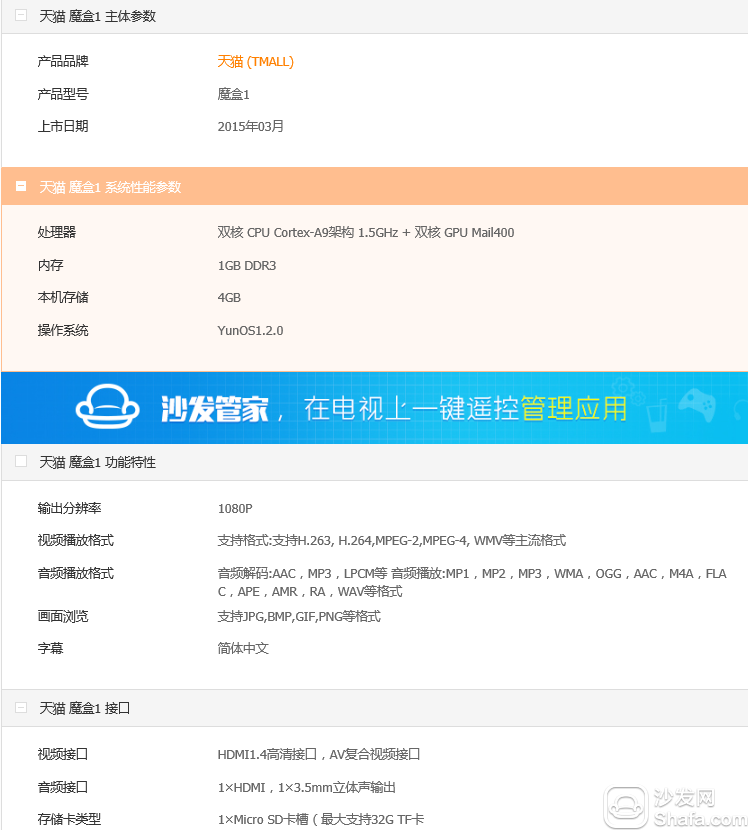This screenshot has width=748, height=830.
Task: Select the 天猫 魔盒1 系统性能参数 header title
Action: pos(110,187)
